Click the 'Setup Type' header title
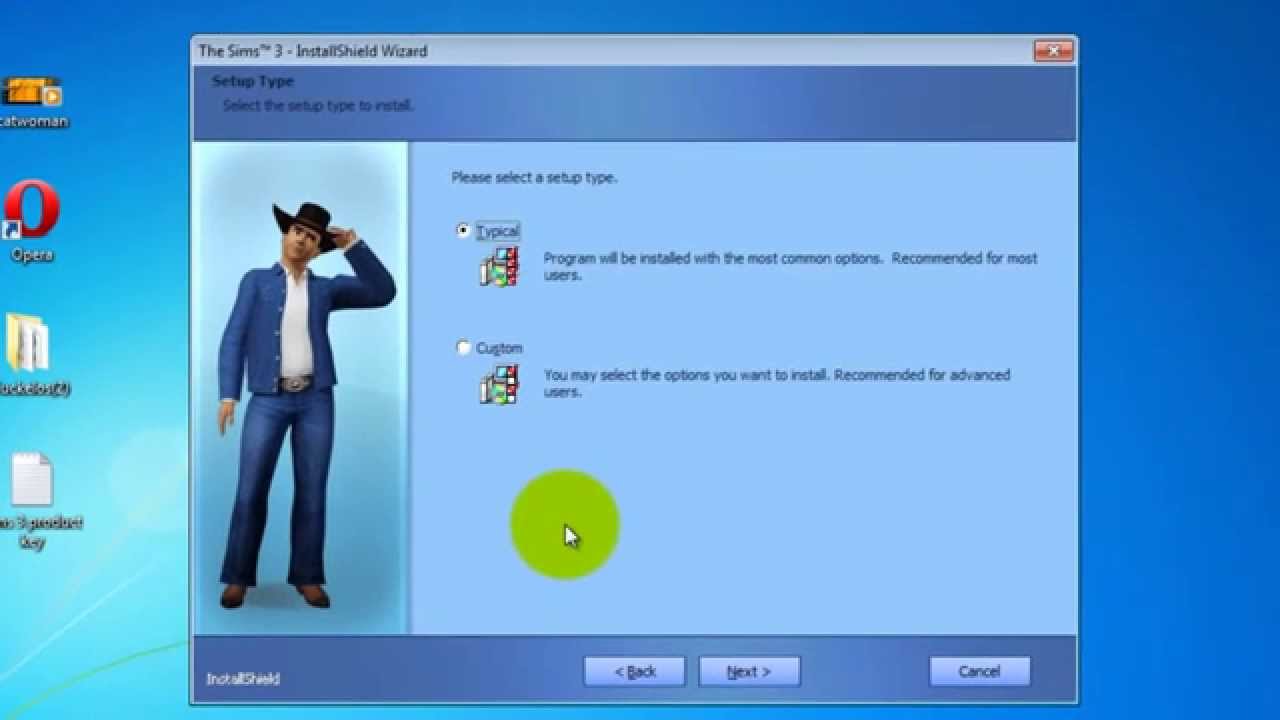 tap(253, 81)
